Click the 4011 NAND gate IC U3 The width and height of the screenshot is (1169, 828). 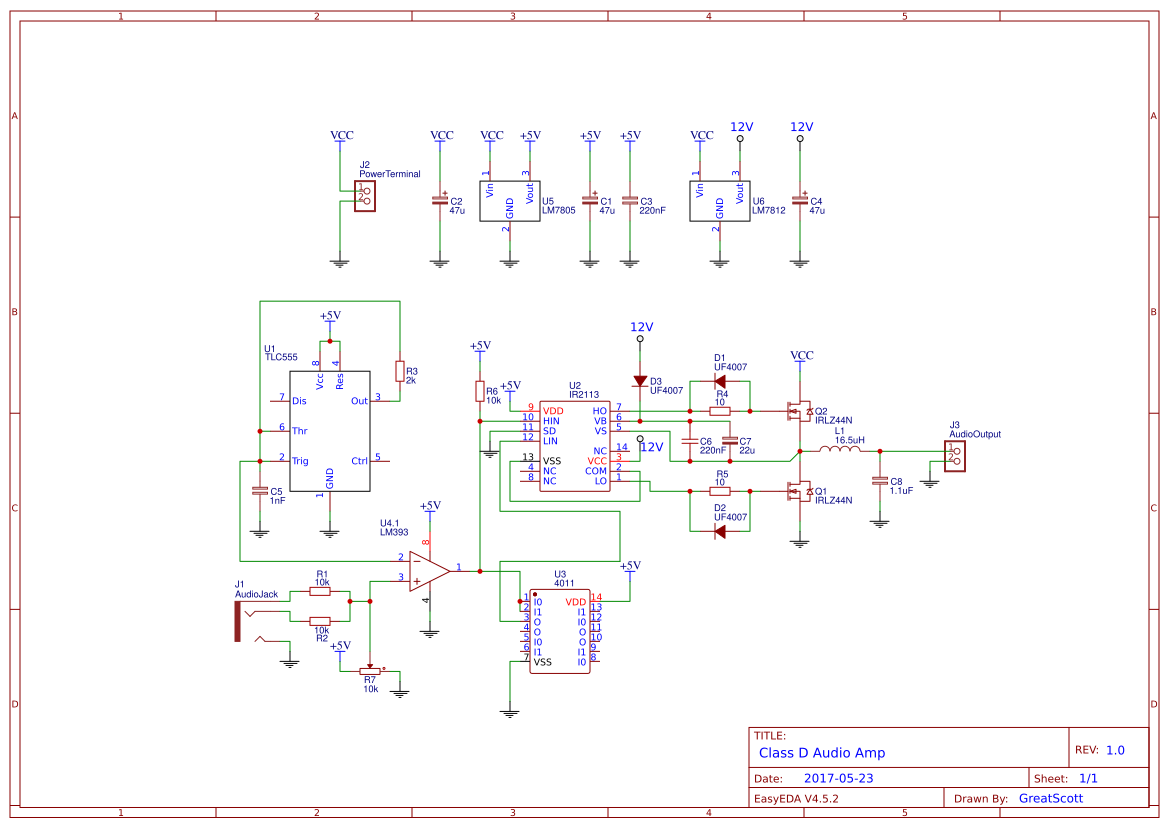point(560,630)
